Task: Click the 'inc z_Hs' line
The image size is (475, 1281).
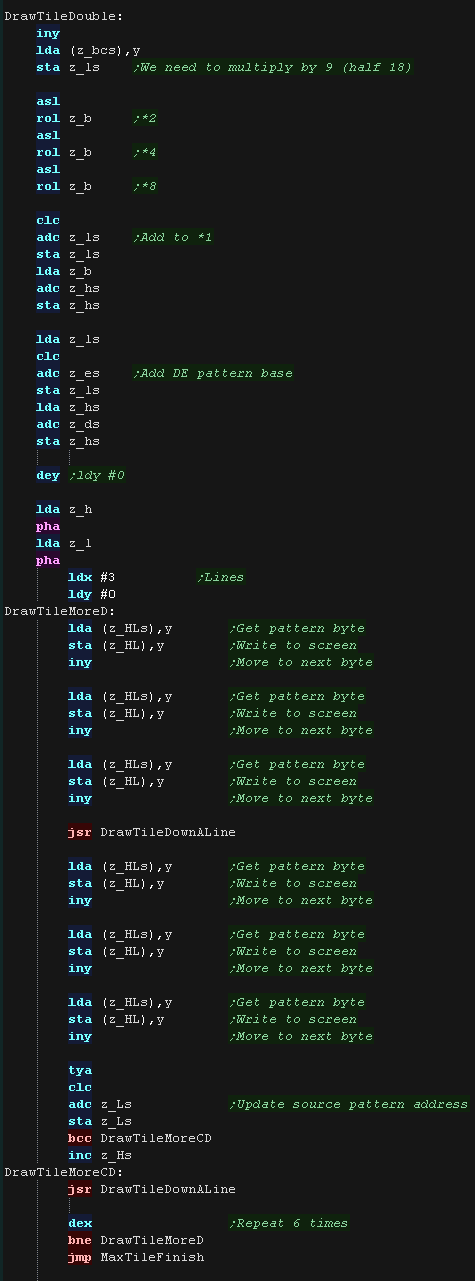Action: coord(100,1155)
